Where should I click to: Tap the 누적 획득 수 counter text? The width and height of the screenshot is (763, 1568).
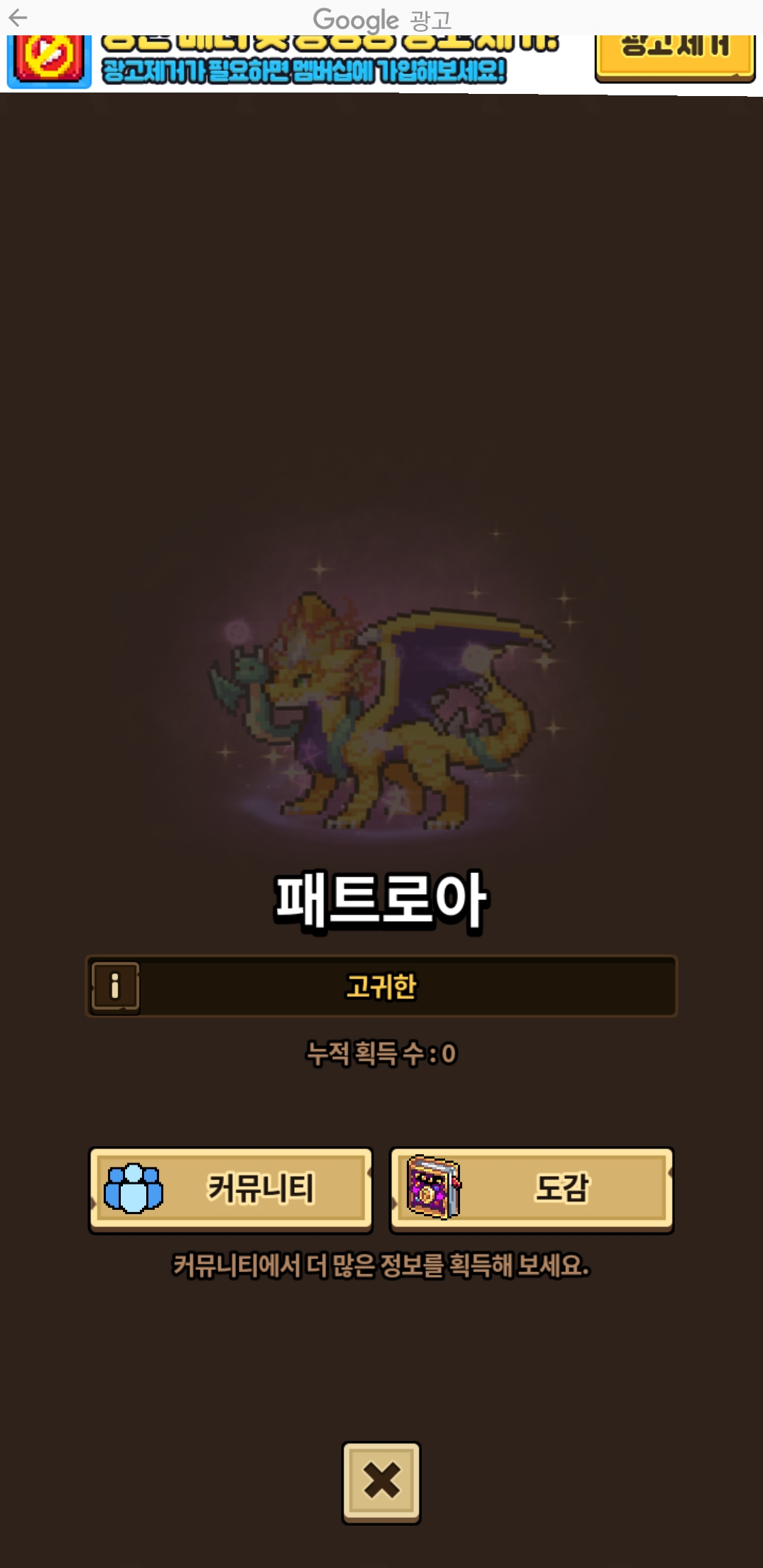tap(381, 1054)
